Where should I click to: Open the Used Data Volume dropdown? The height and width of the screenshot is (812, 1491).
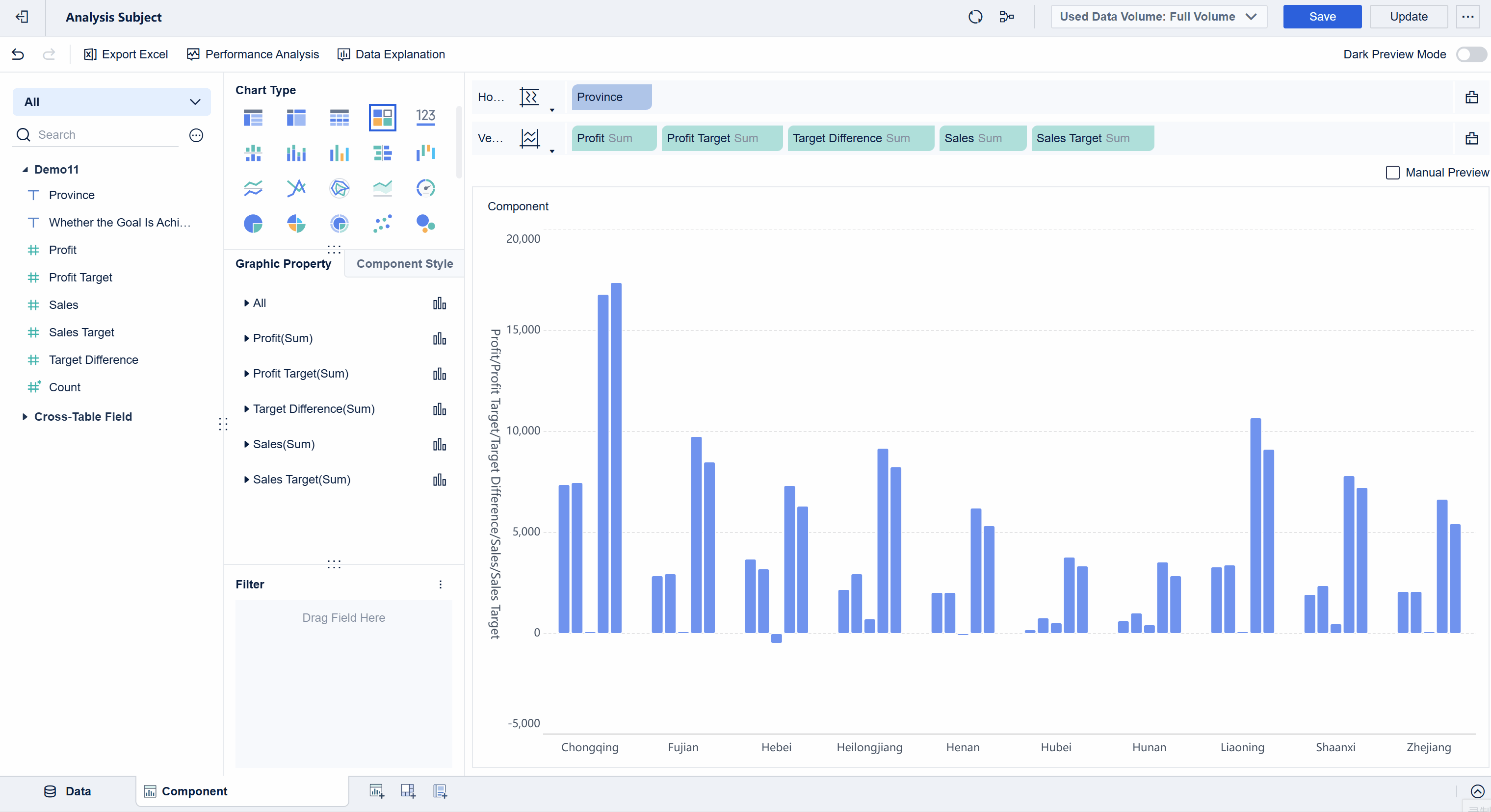[1158, 17]
